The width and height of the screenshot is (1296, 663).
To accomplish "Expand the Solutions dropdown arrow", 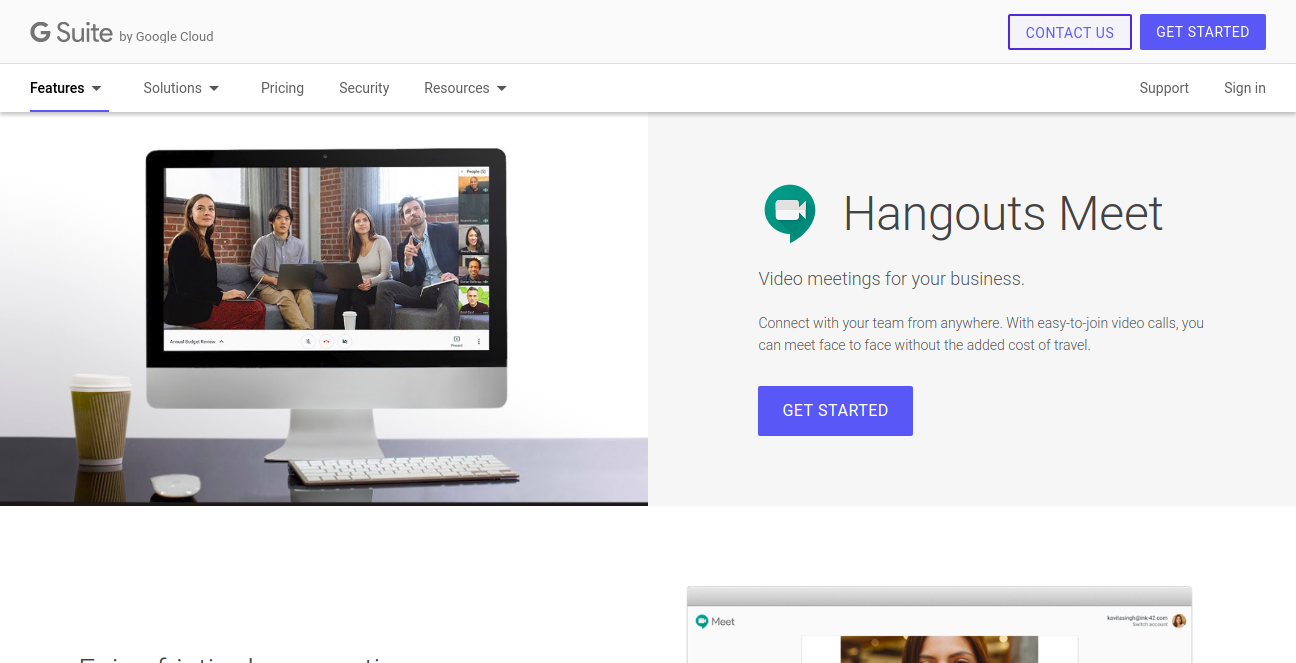I will click(214, 88).
